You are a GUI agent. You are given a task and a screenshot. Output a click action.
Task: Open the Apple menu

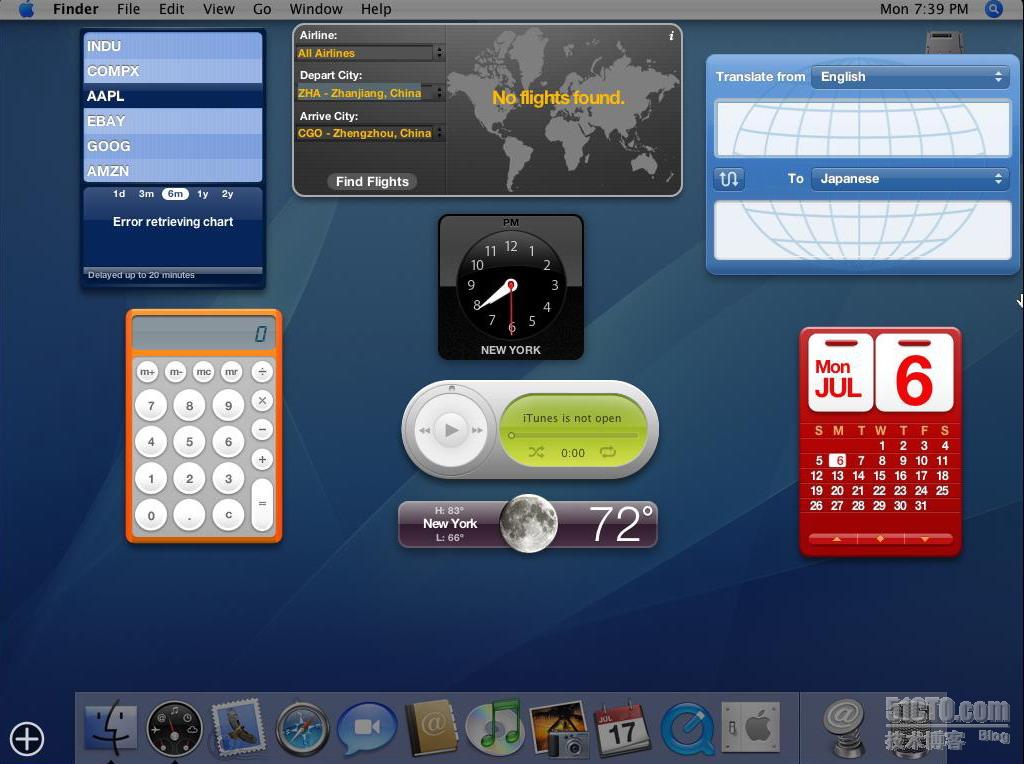click(x=26, y=9)
